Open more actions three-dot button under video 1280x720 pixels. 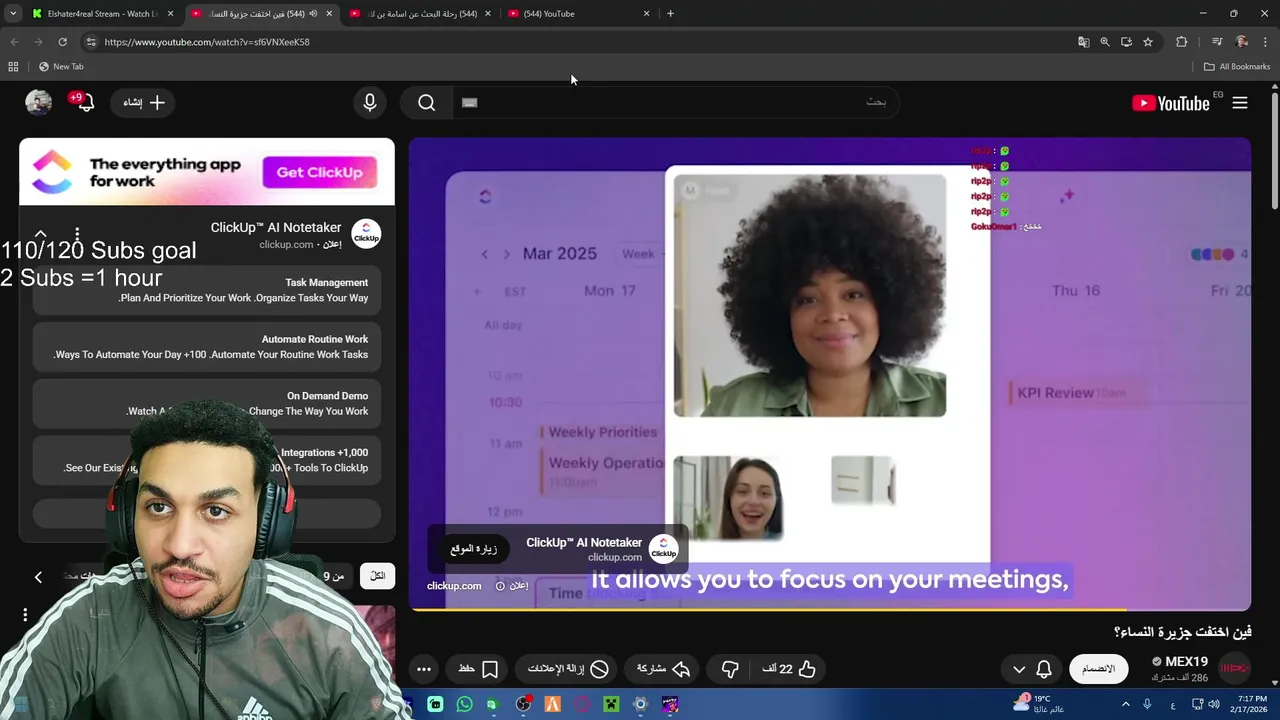pyautogui.click(x=424, y=669)
